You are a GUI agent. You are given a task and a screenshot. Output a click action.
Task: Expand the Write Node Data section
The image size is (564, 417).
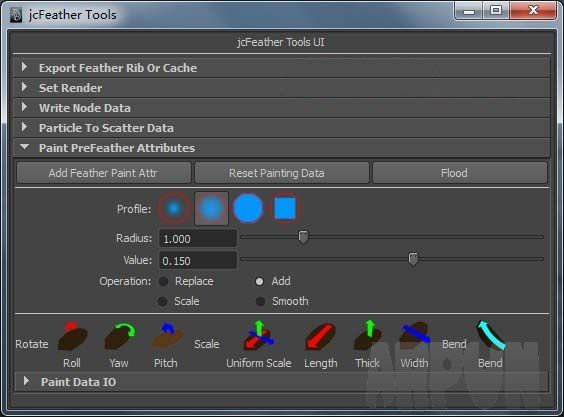[282, 108]
